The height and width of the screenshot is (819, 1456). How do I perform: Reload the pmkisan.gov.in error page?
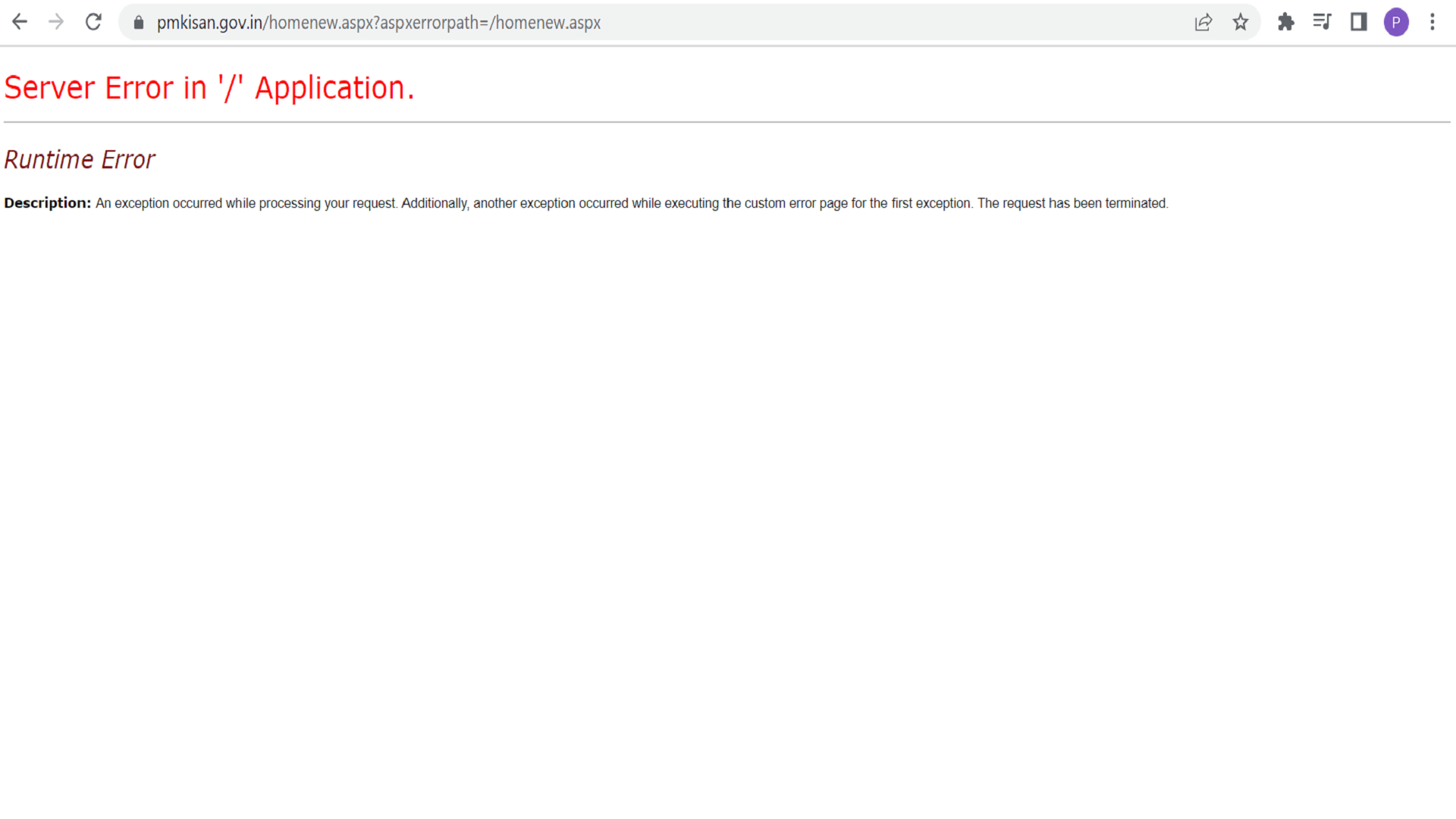[x=93, y=22]
